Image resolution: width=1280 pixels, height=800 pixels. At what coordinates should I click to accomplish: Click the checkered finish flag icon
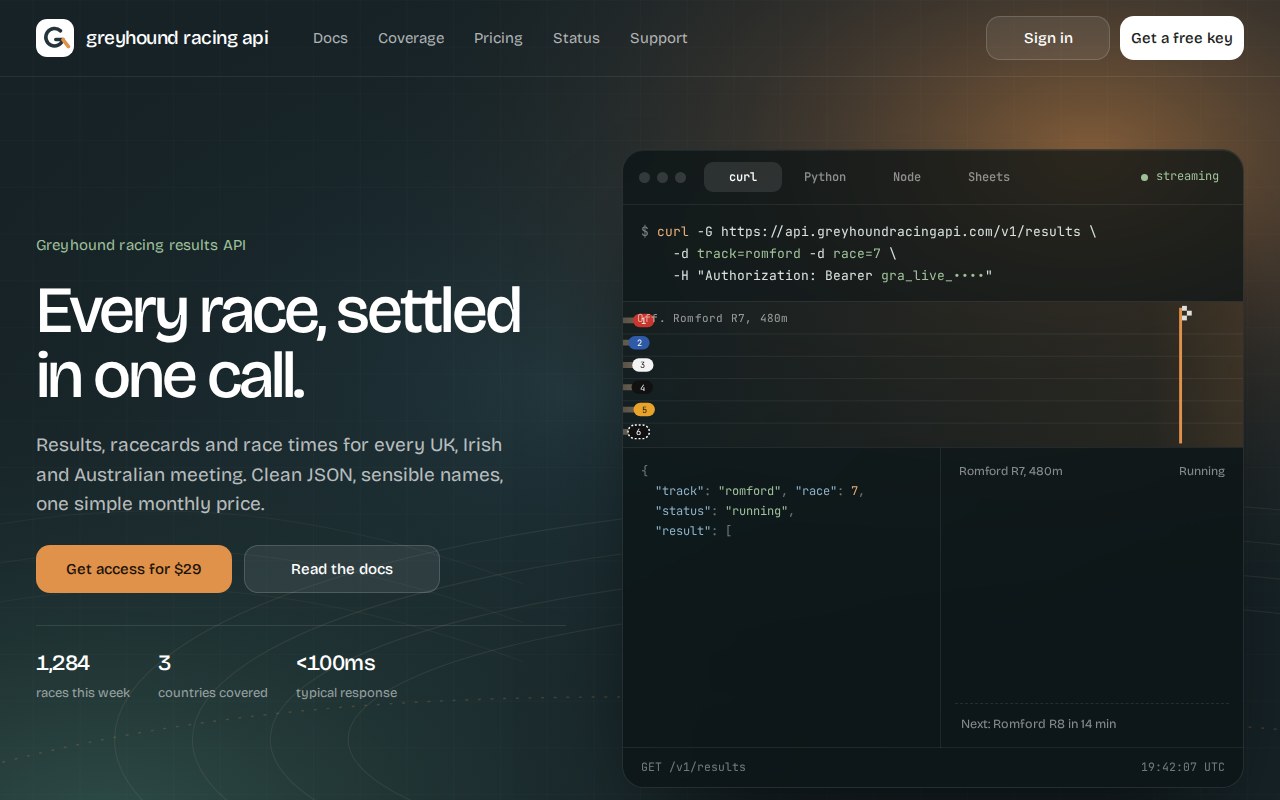1186,313
